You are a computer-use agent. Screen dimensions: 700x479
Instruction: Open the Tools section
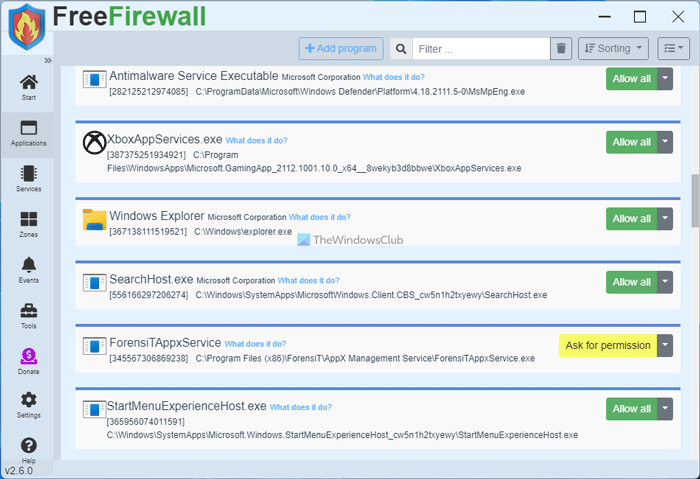[29, 316]
